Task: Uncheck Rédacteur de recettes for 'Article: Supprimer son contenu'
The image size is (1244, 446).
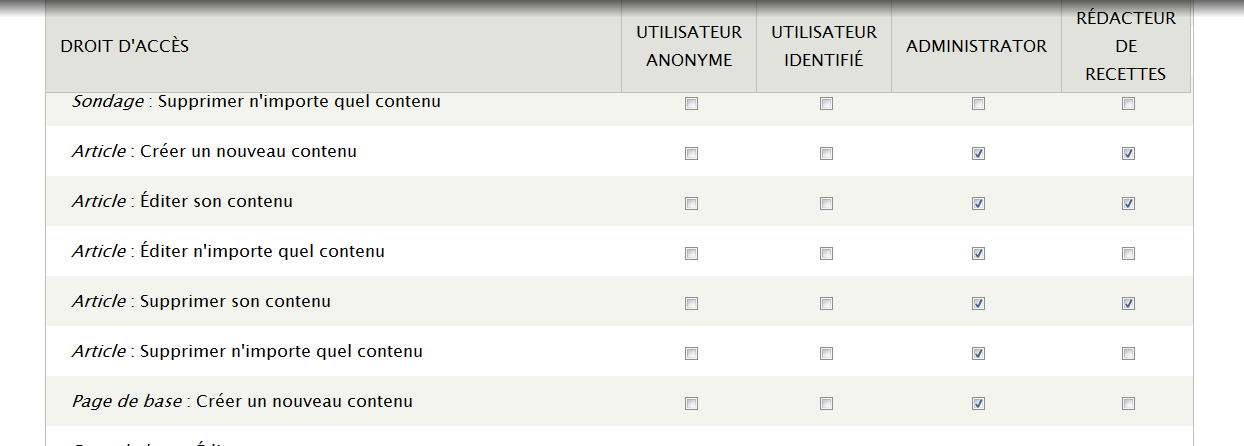Action: point(1128,304)
